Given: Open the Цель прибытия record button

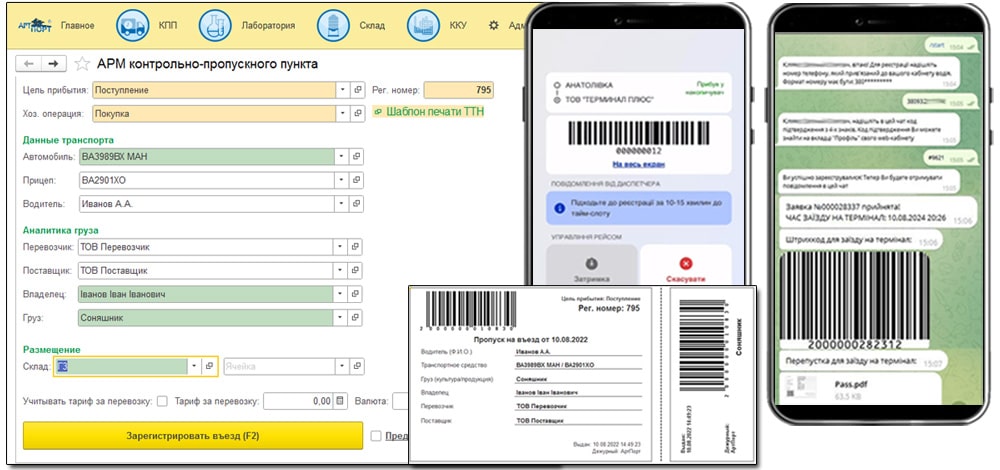Looking at the screenshot, I should tap(358, 90).
